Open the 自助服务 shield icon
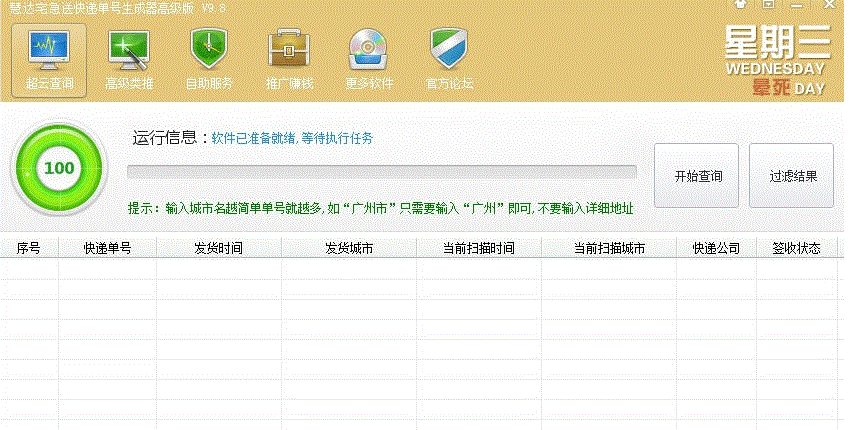The height and width of the screenshot is (430, 853). pyautogui.click(x=209, y=60)
